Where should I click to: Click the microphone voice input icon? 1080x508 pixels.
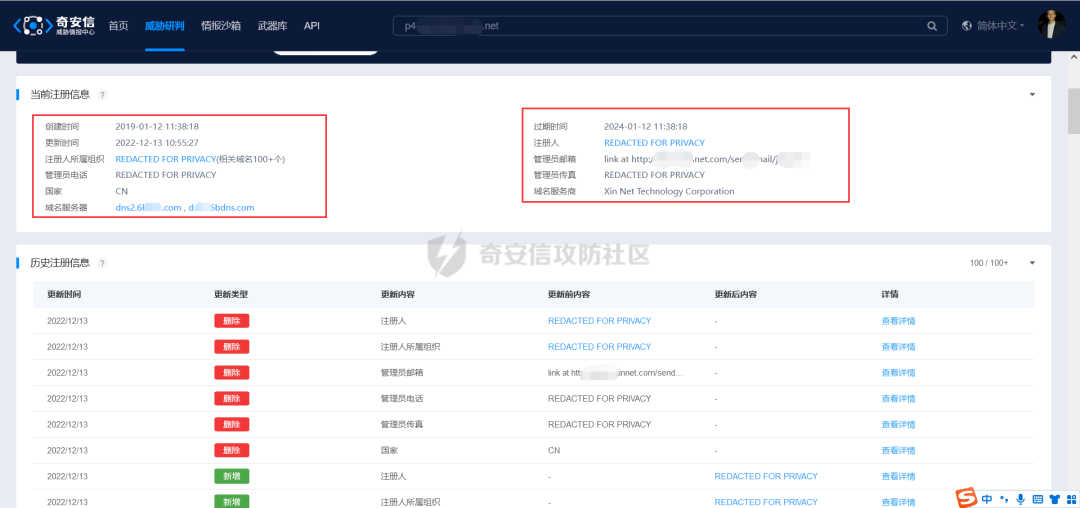pos(1020,498)
